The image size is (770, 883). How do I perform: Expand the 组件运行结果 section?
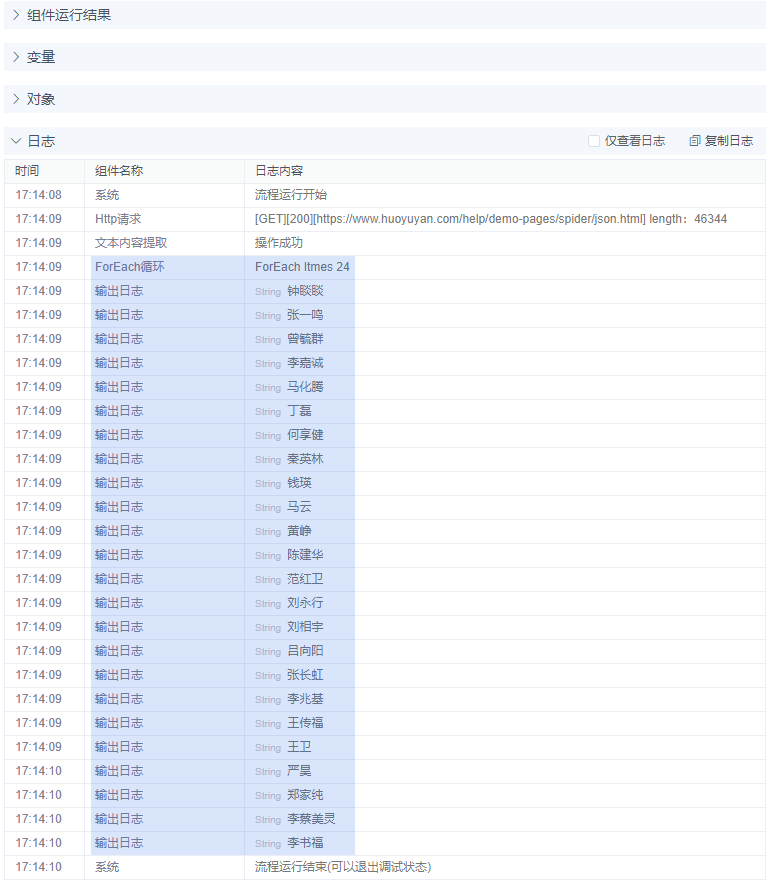pos(16,15)
